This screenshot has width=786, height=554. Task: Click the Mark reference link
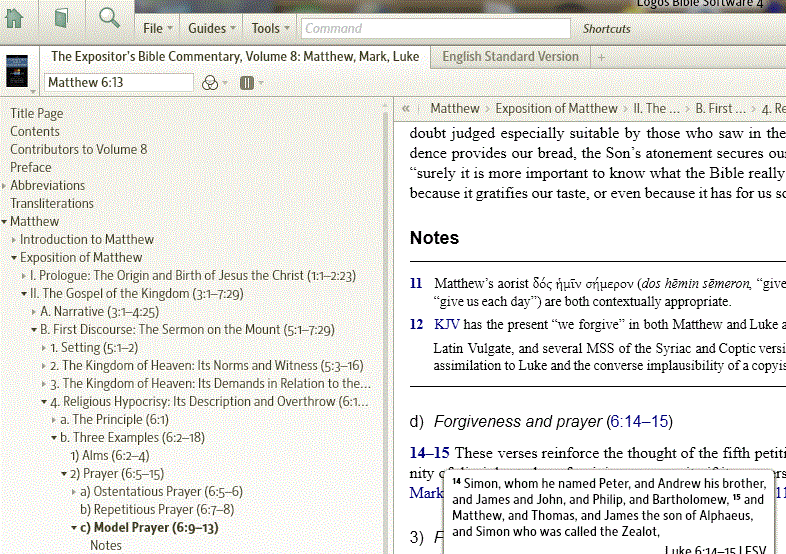426,493
